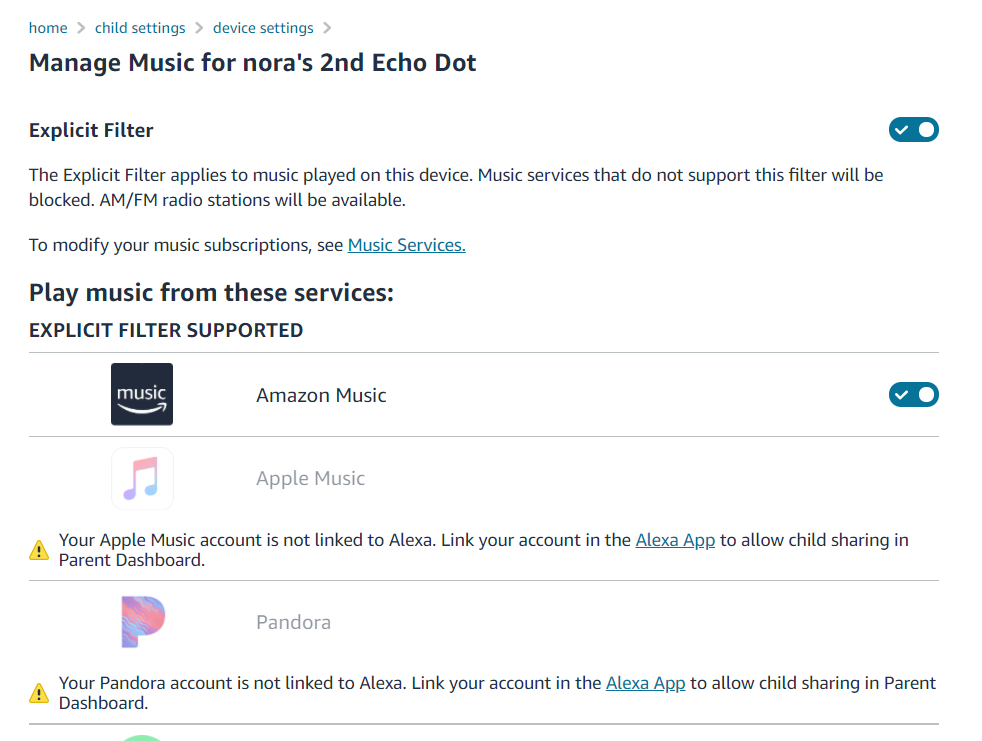
Task: Select the greyed-out Pandora label
Action: [x=293, y=622]
